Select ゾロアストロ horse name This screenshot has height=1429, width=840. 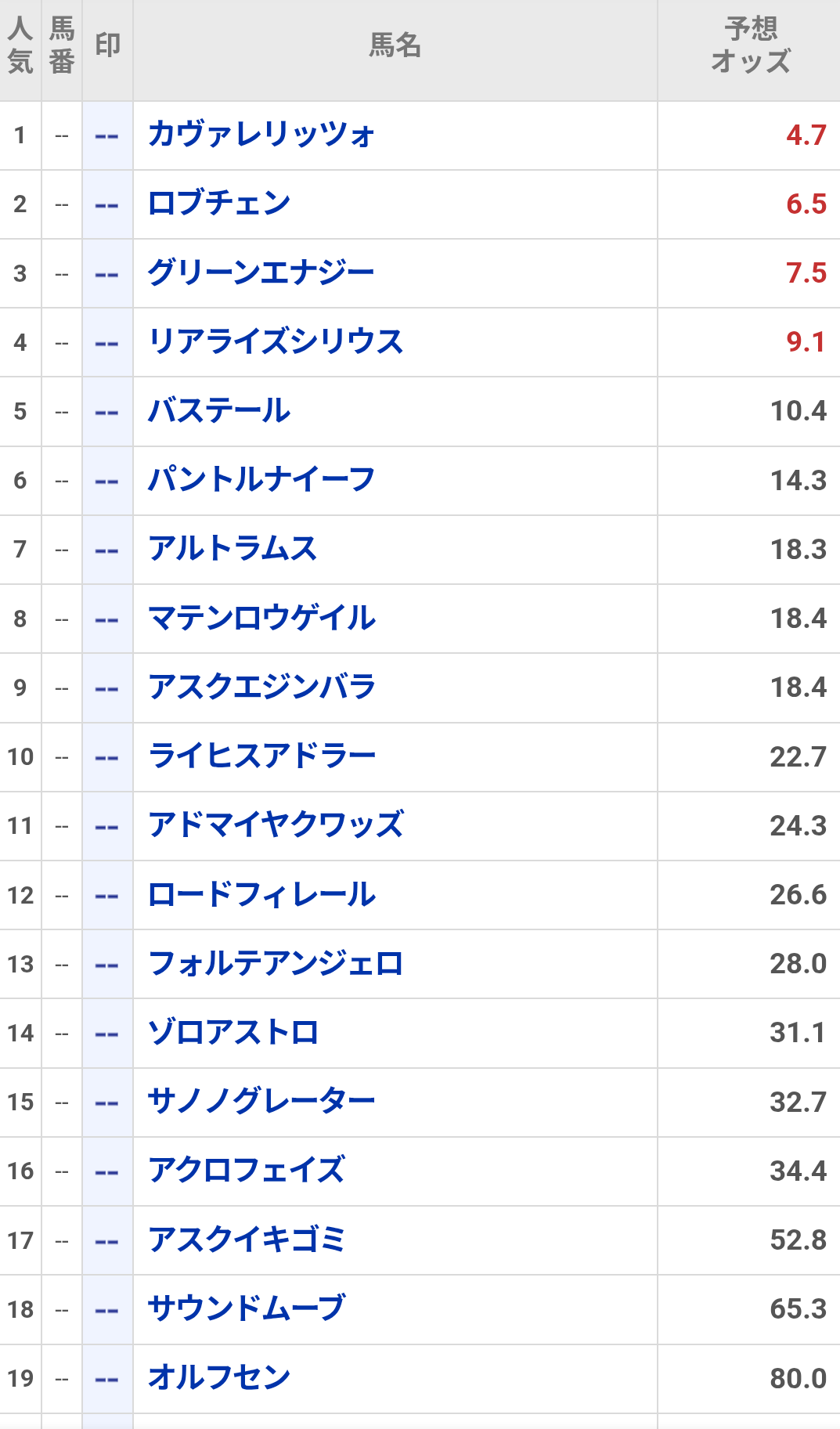(233, 1033)
